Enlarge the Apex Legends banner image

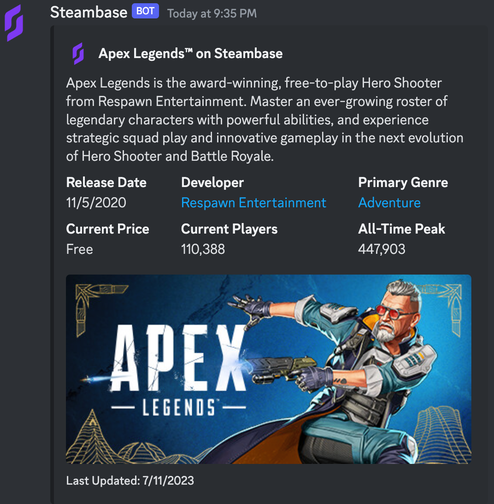269,369
